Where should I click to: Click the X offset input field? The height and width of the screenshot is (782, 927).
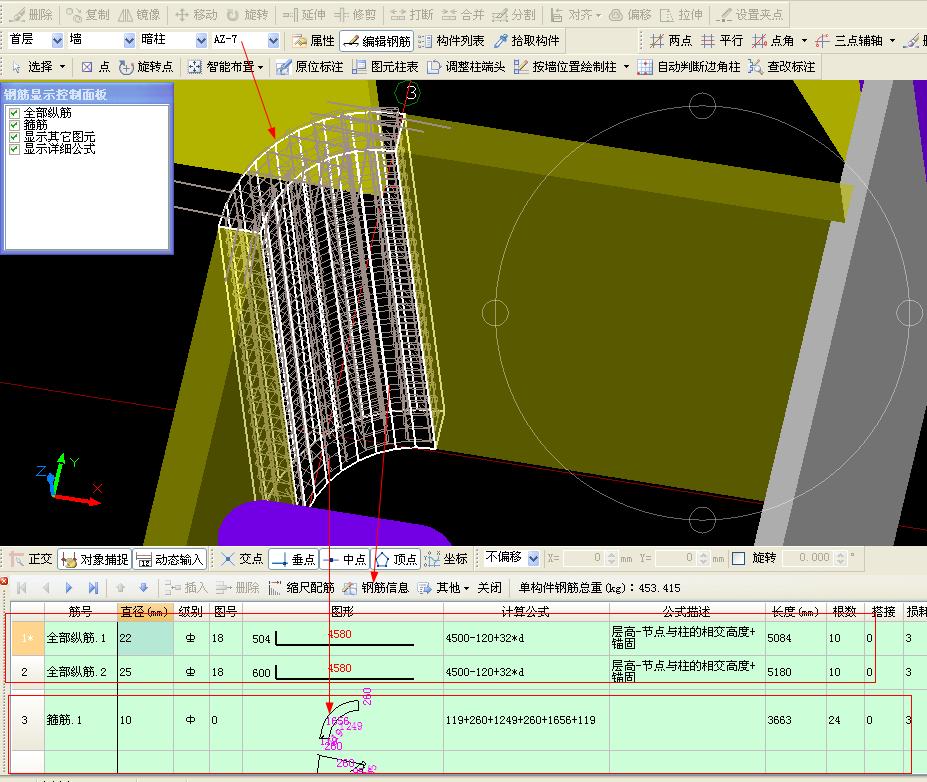(582, 558)
